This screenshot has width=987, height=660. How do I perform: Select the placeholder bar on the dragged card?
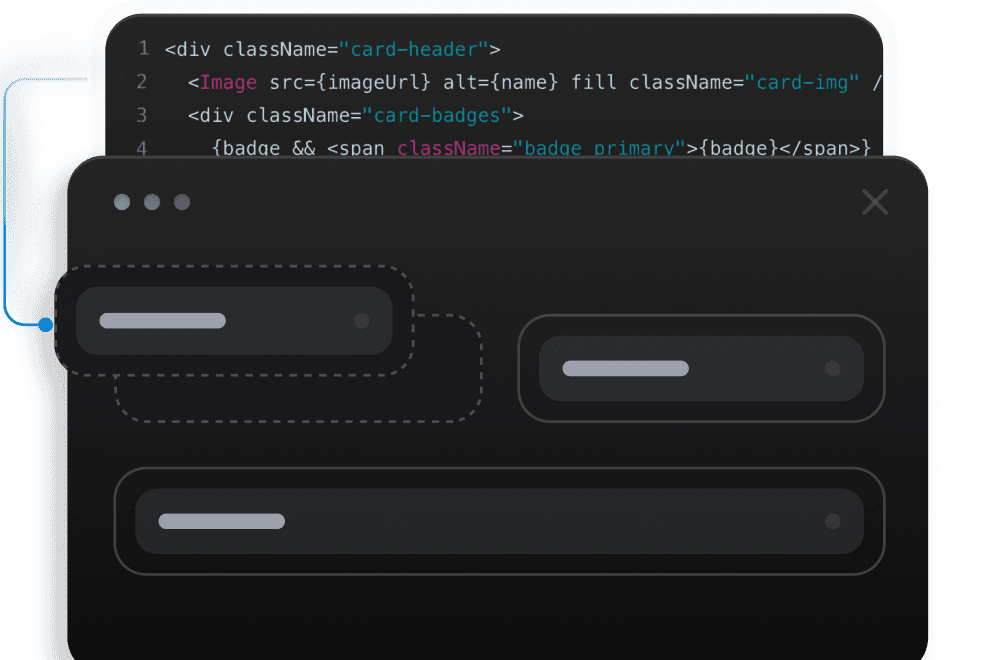[163, 321]
